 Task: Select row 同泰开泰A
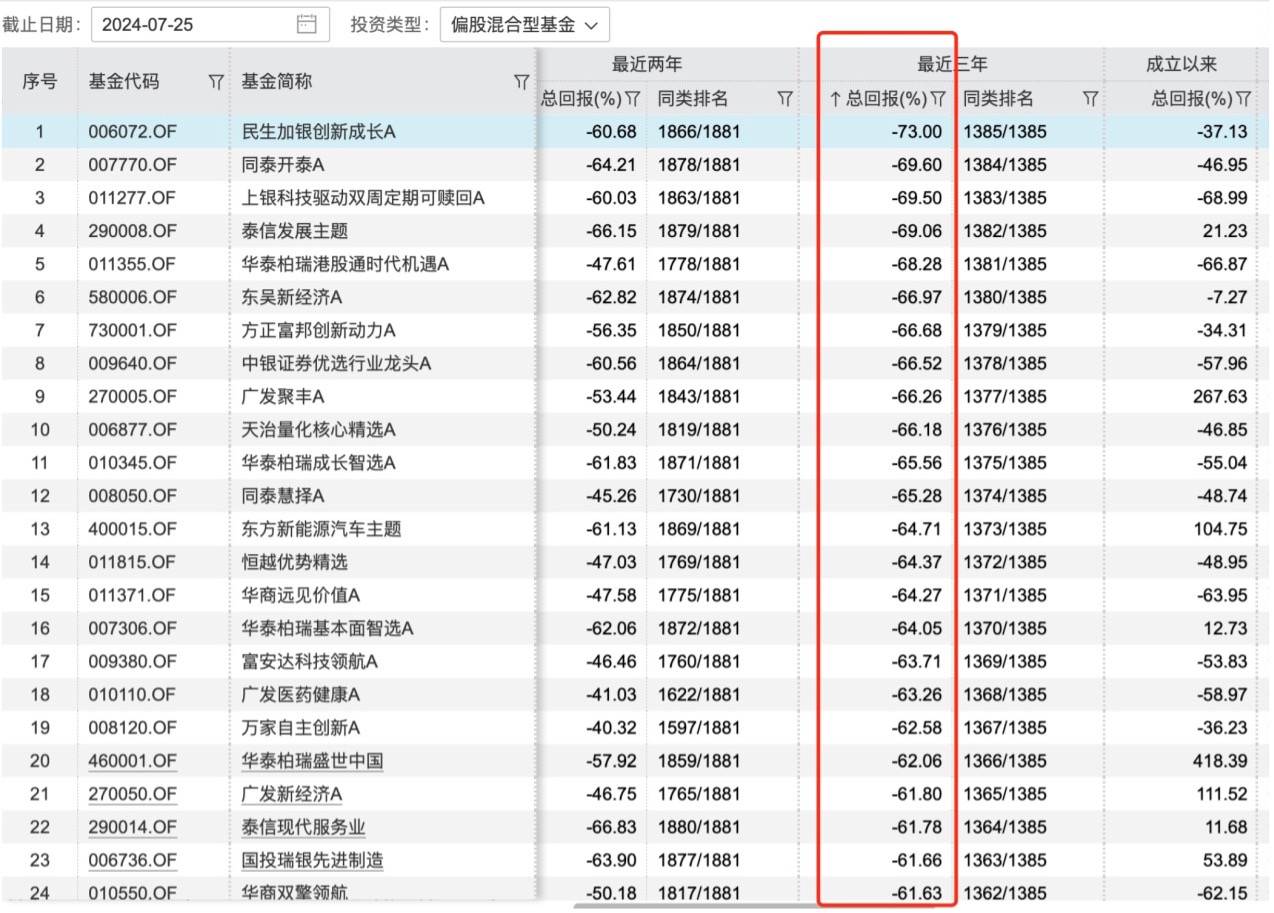(x=635, y=165)
